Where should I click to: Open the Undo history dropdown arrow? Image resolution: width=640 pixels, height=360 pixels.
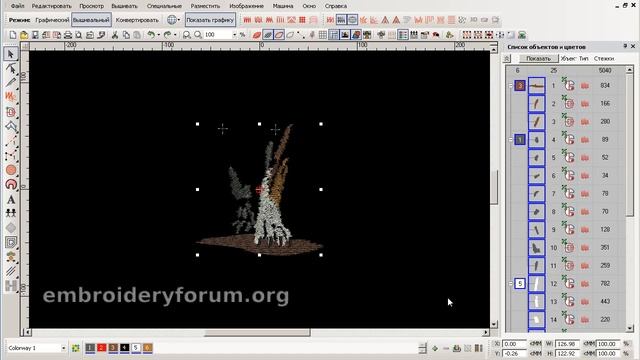[x=159, y=35]
